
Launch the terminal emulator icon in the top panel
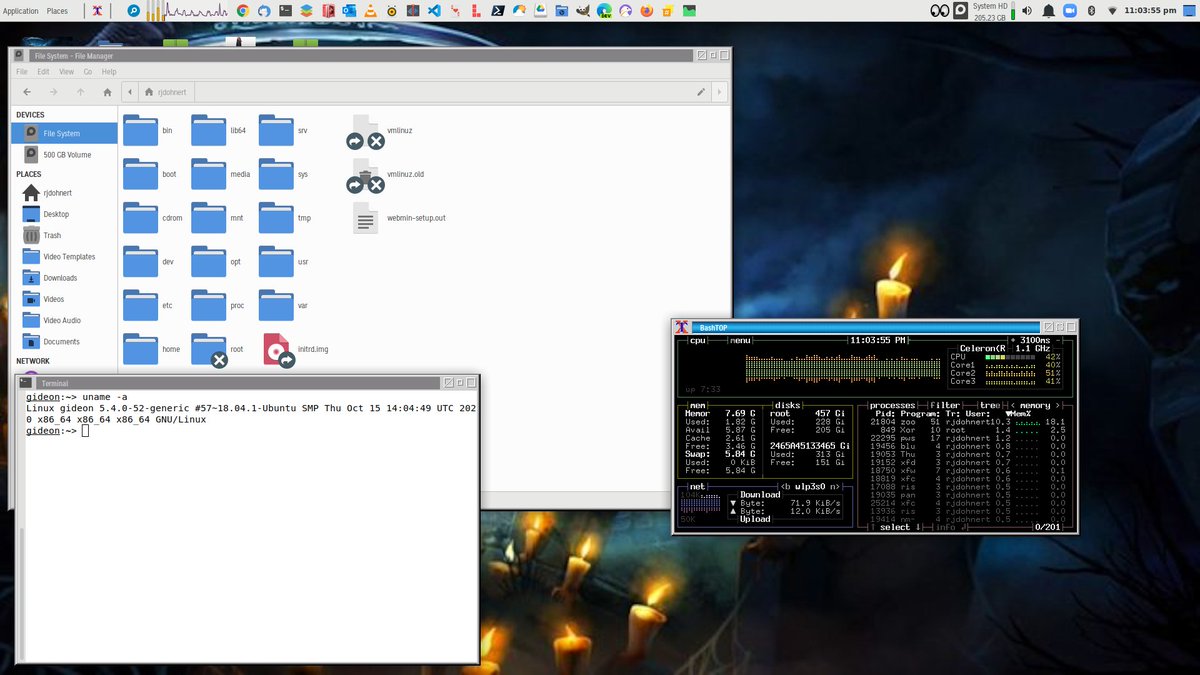coord(285,11)
